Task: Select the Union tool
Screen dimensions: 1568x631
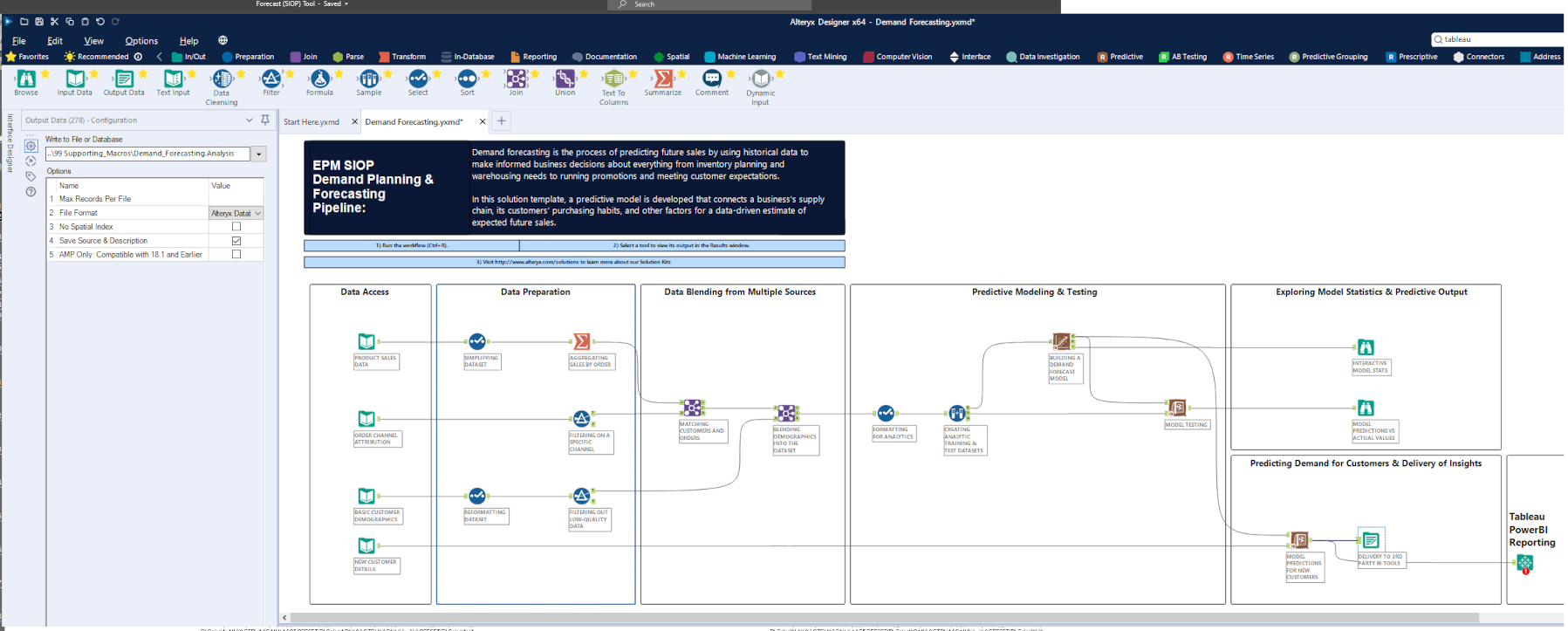Action: point(565,82)
